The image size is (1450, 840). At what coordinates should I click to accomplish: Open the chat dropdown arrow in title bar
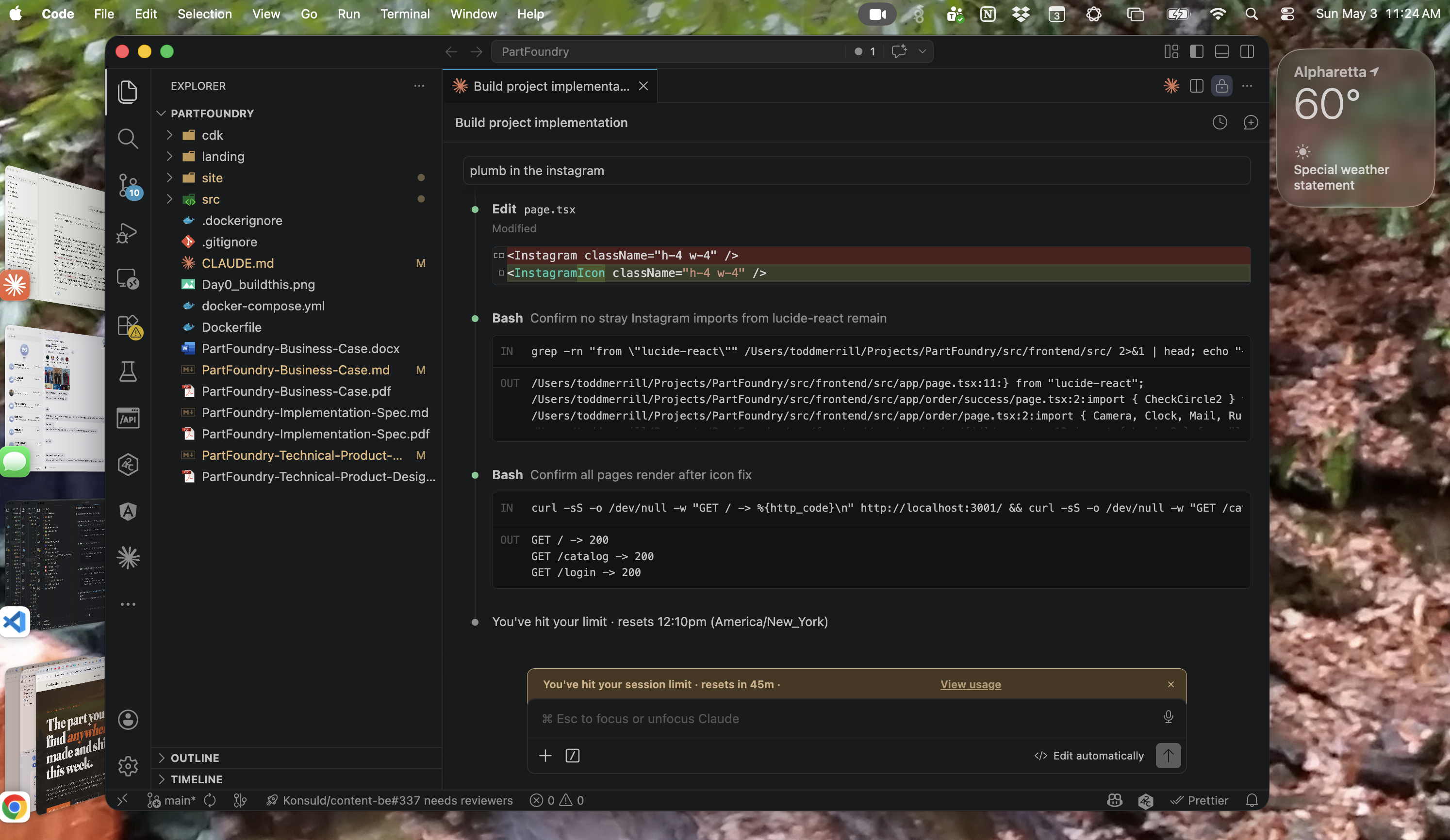tap(923, 52)
